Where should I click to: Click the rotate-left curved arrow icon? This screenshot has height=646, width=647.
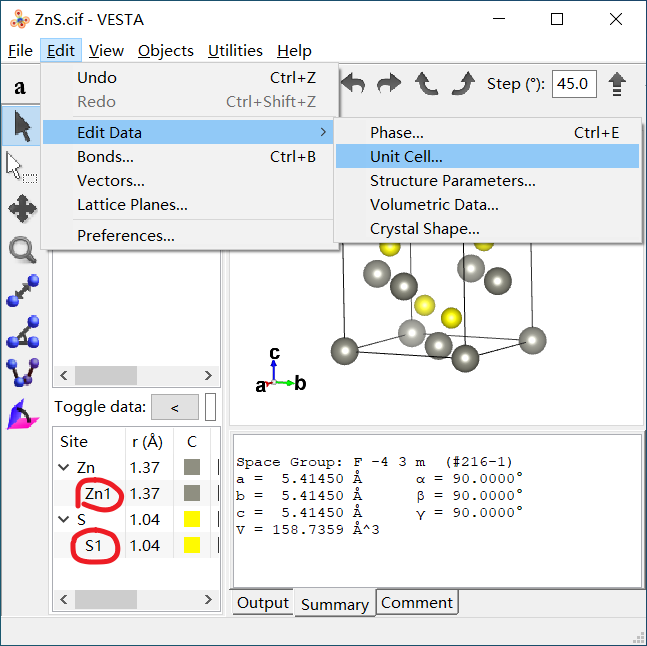click(x=353, y=84)
